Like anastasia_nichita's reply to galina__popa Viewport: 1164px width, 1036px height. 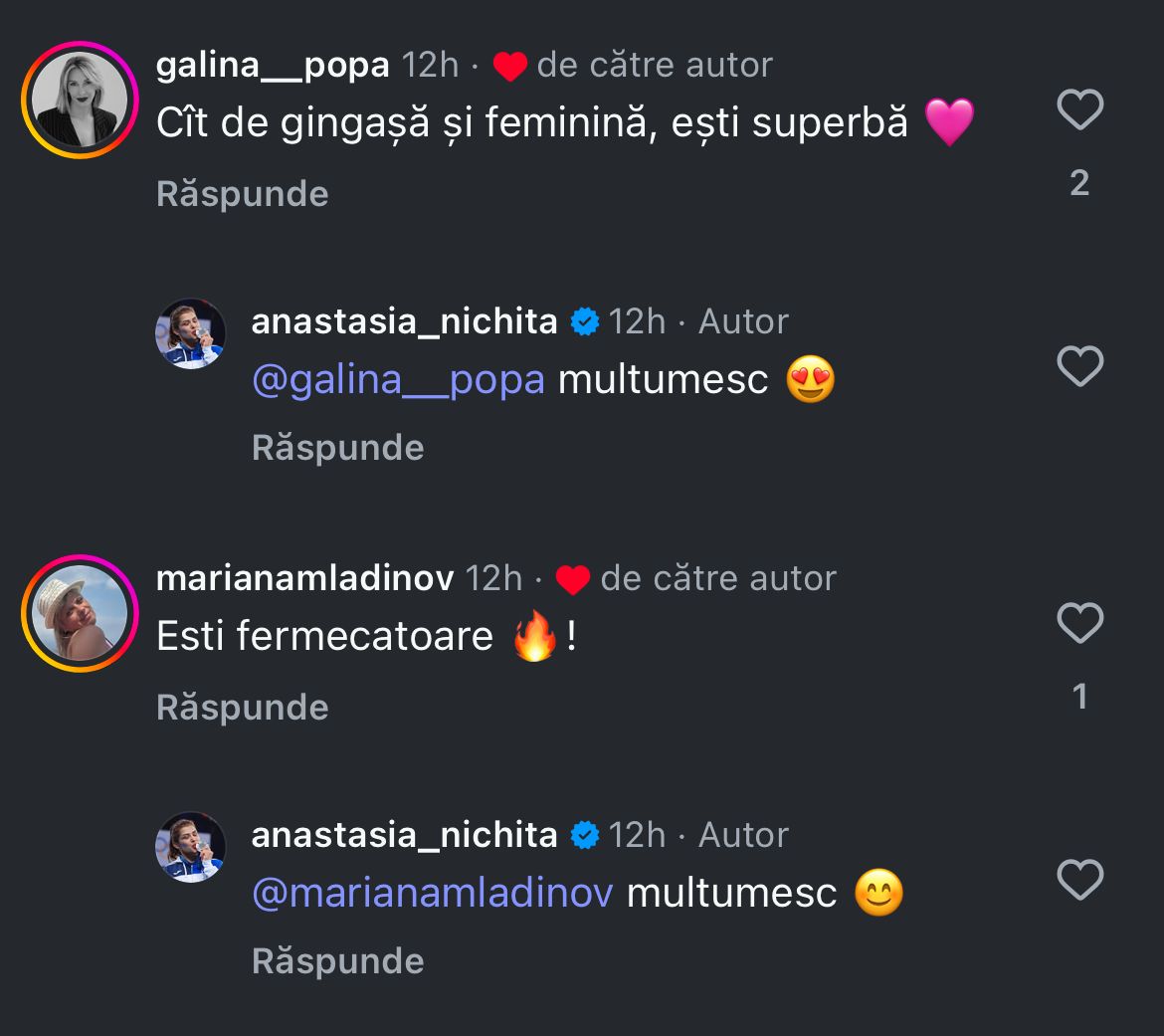1079,367
